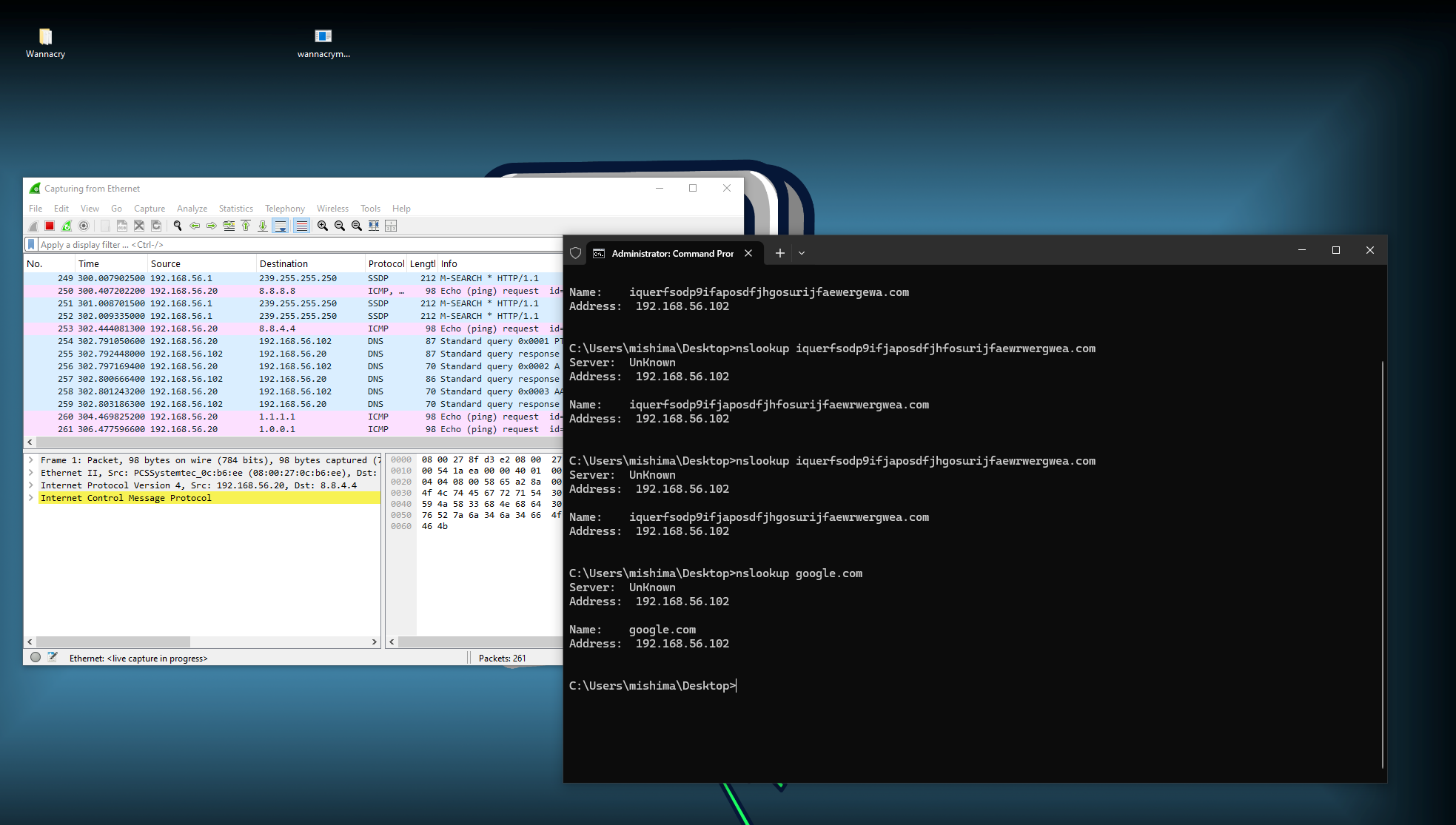This screenshot has height=825, width=1456.
Task: Select packet 254 DNS standard query
Action: 294,341
